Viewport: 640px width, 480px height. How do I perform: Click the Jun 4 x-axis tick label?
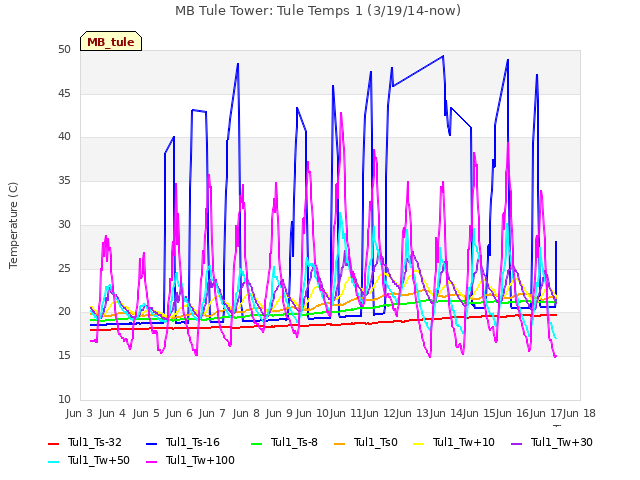click(x=112, y=413)
